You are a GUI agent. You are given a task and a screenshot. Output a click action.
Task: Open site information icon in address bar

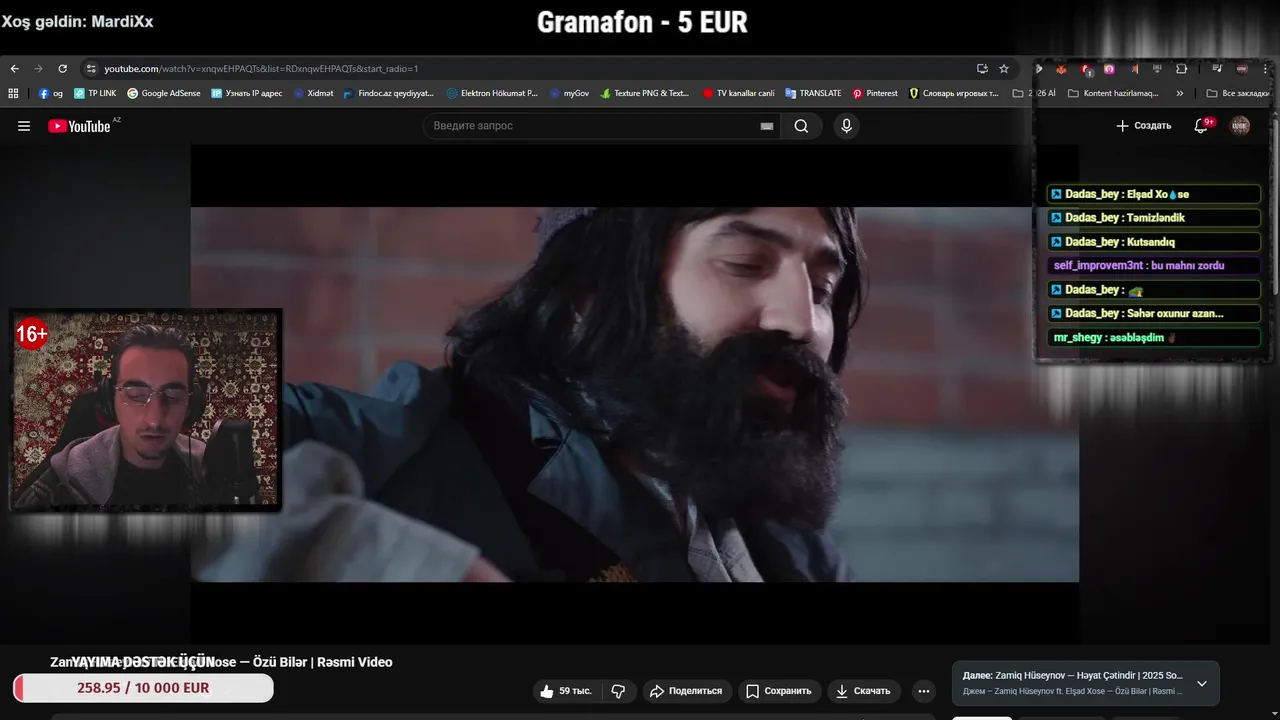[x=91, y=69]
